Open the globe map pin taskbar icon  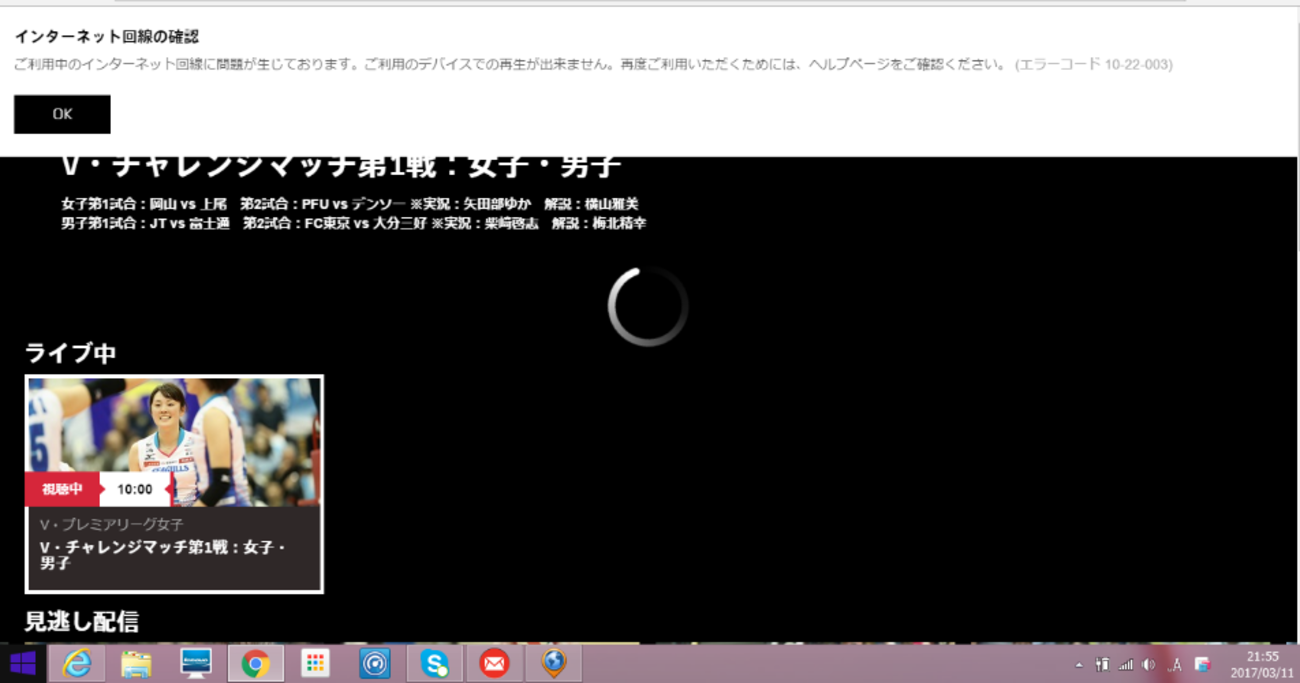click(x=554, y=663)
